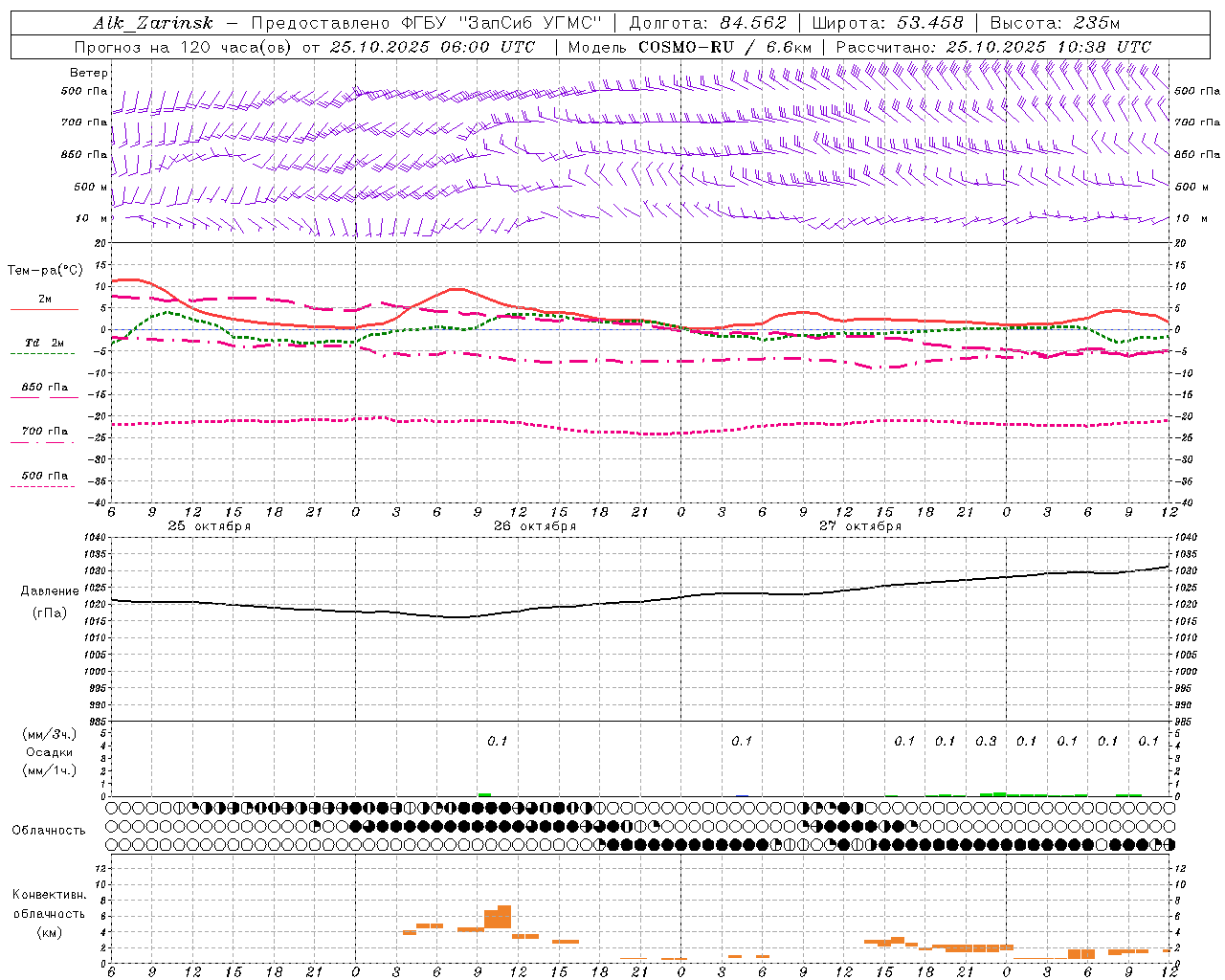
Task: Click the (мм/1ч.) precipitation unit label
Action: 48,770
